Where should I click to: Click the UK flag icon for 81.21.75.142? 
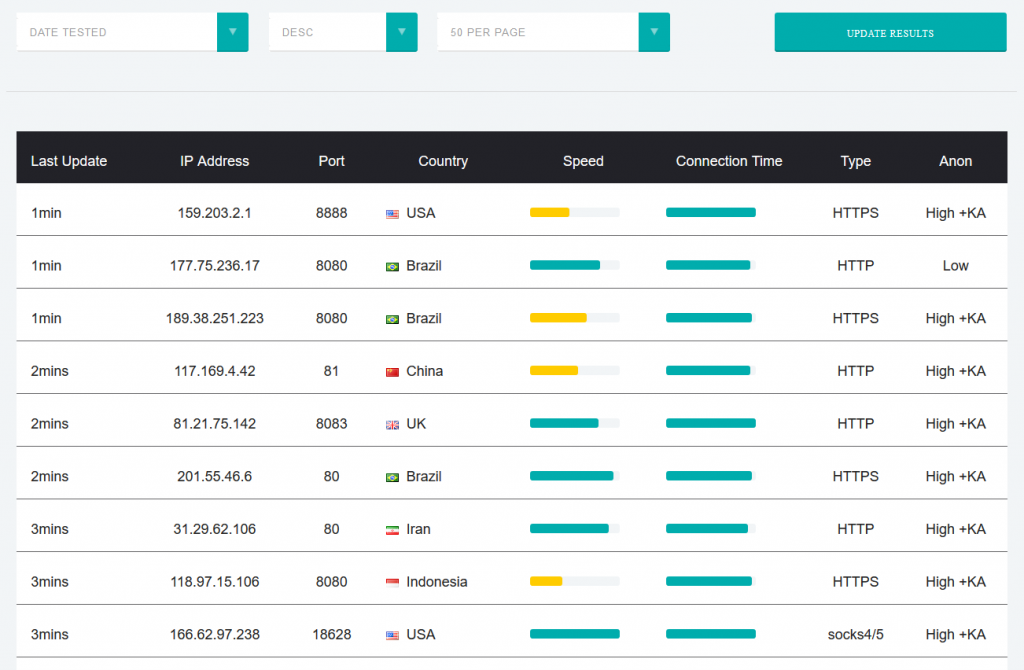tap(392, 425)
